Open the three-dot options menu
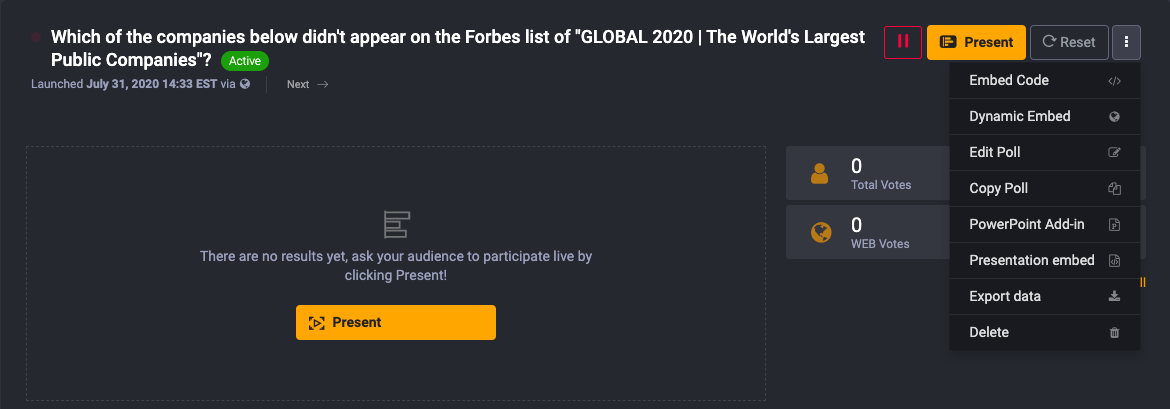The width and height of the screenshot is (1170, 409). click(x=1126, y=42)
